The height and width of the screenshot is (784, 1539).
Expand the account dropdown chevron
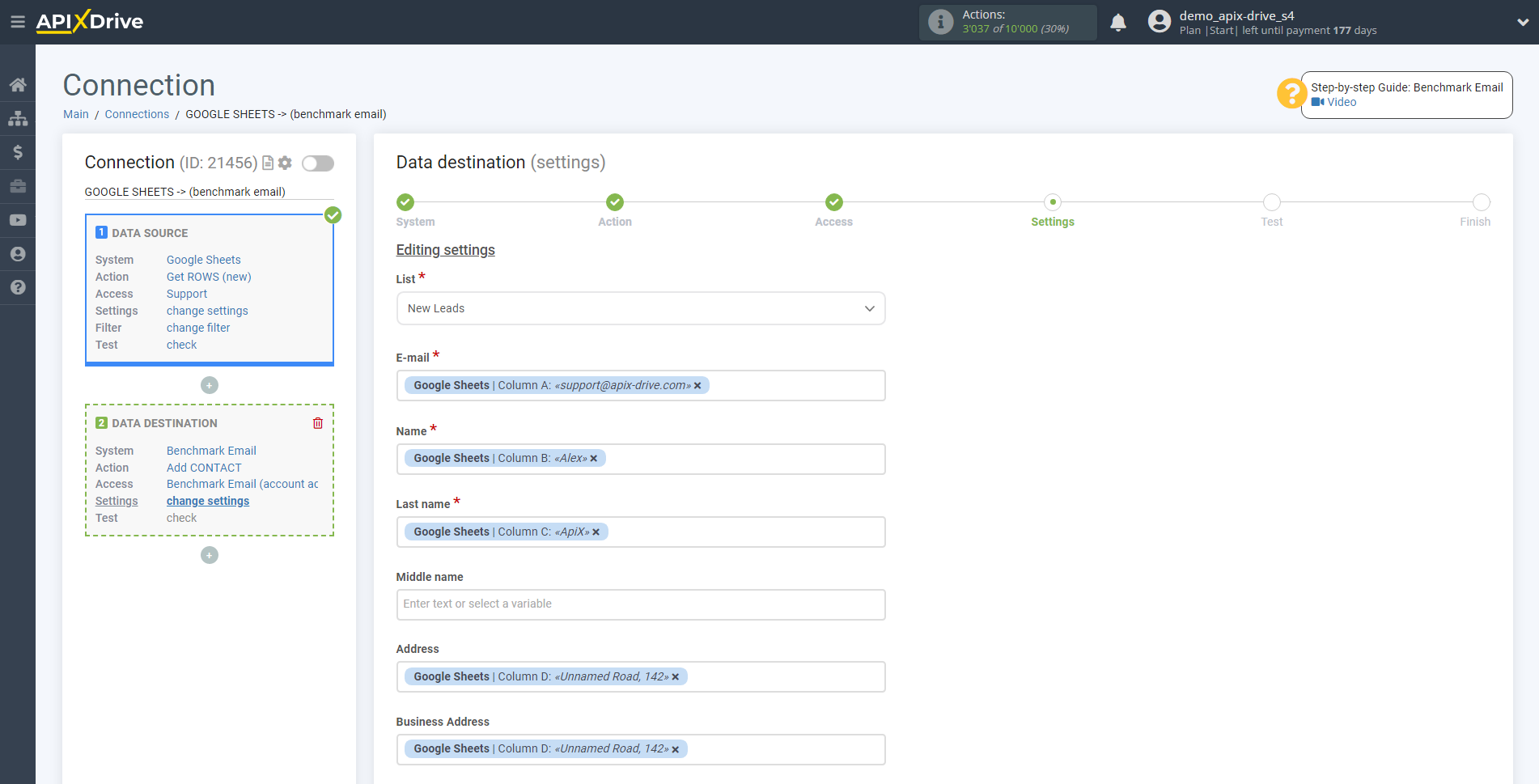tap(1523, 23)
